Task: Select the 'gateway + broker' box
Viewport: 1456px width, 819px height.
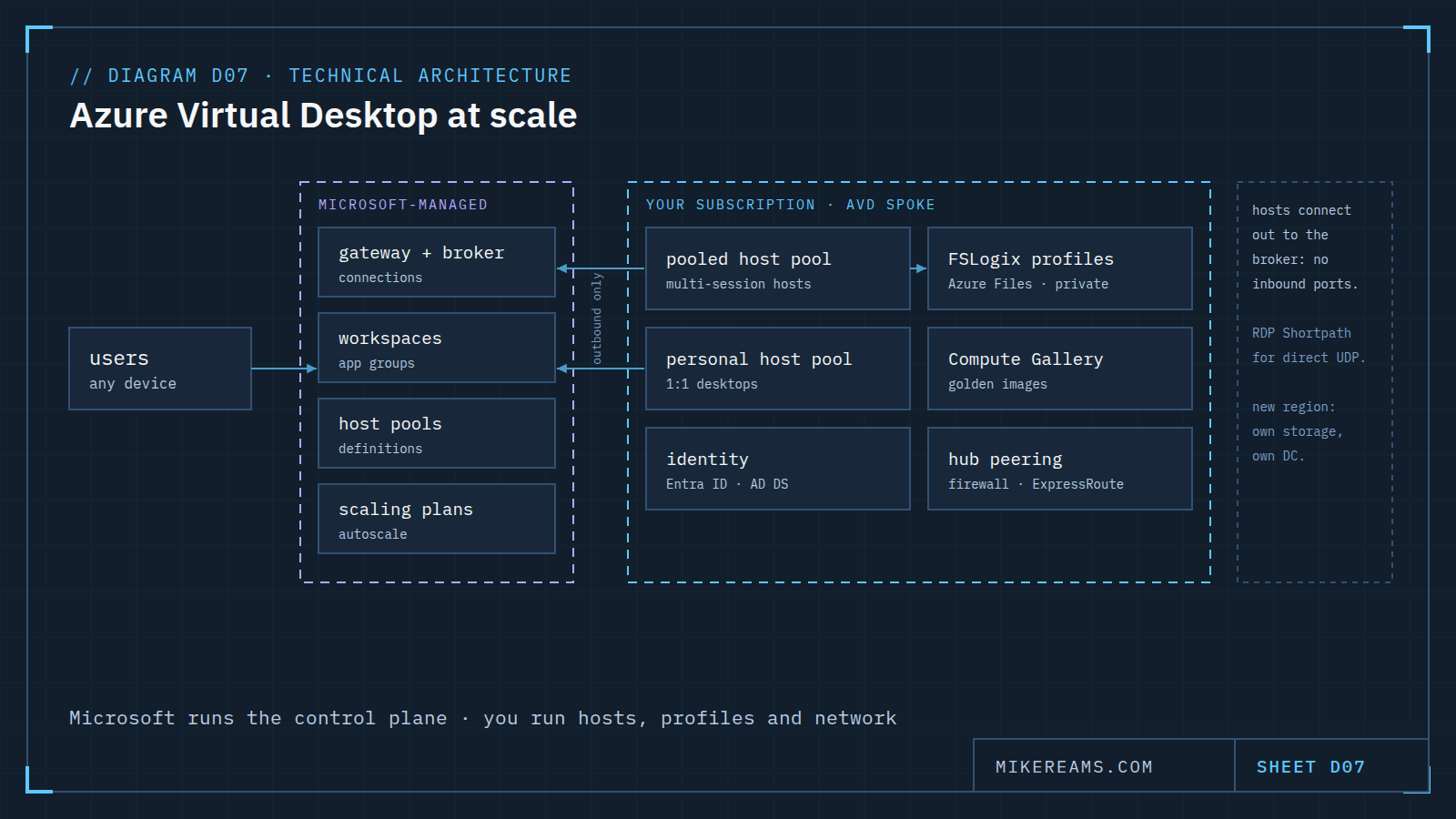Action: coord(437,262)
